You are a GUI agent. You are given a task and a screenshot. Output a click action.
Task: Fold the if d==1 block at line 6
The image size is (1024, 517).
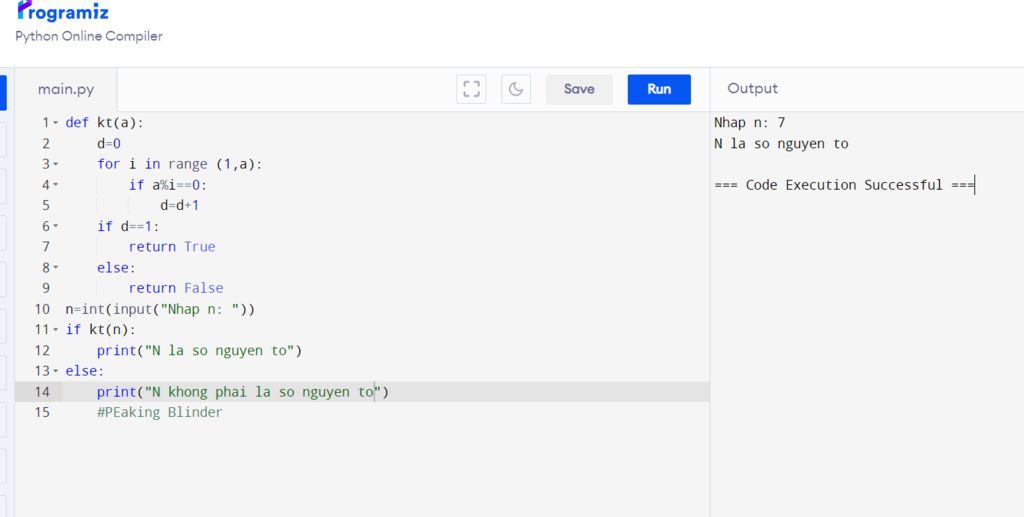tap(56, 226)
